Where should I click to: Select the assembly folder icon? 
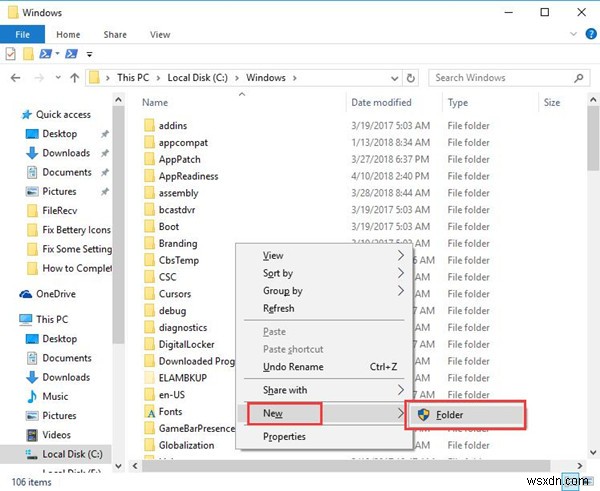tap(149, 193)
